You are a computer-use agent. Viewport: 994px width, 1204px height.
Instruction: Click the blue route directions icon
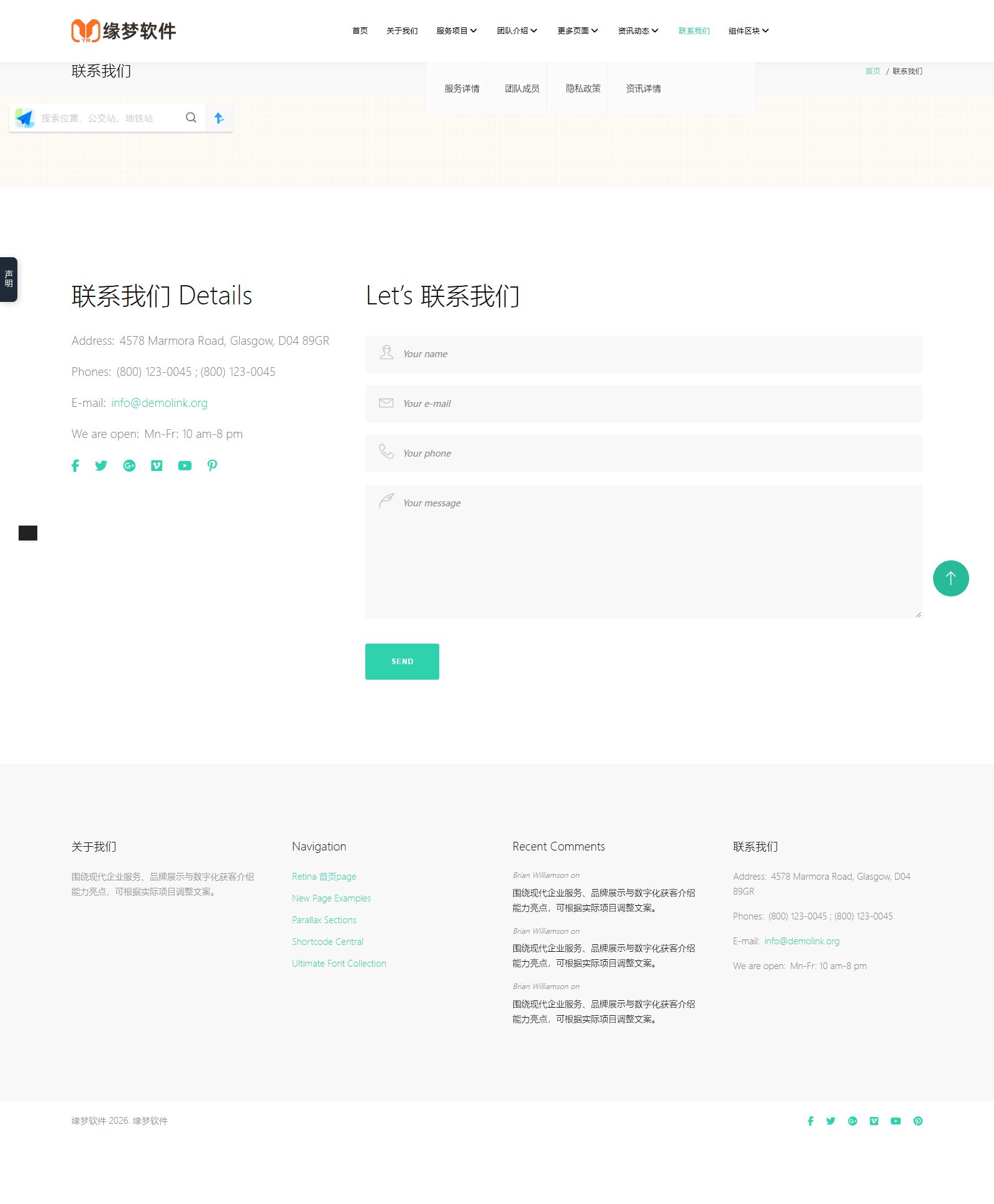(x=219, y=117)
